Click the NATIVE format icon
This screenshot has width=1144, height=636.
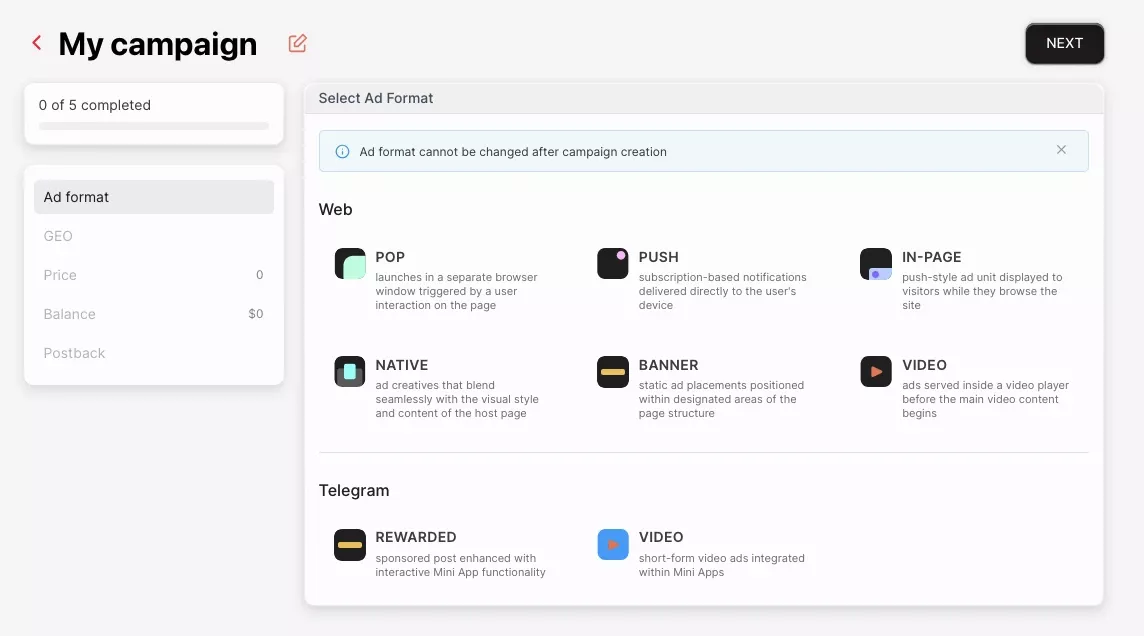coord(350,371)
